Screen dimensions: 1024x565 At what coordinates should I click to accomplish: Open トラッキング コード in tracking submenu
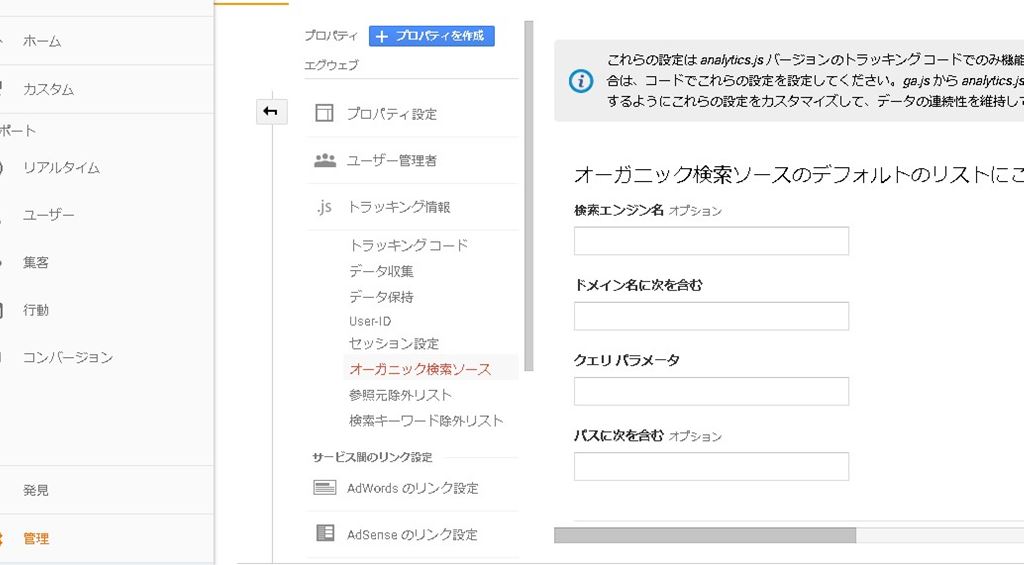point(408,245)
